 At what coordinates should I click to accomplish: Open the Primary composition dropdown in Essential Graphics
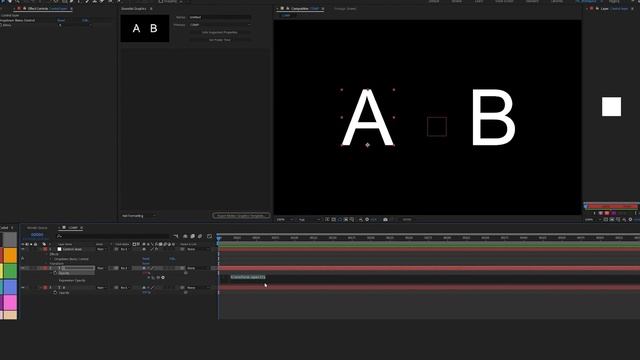[x=220, y=24]
